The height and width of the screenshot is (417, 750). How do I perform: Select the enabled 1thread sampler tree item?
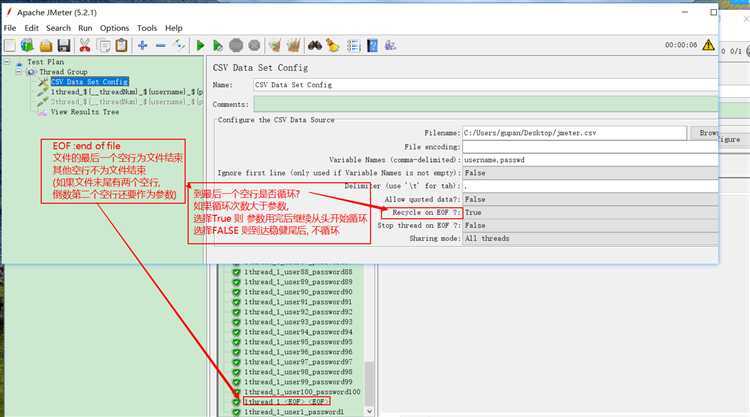127,92
